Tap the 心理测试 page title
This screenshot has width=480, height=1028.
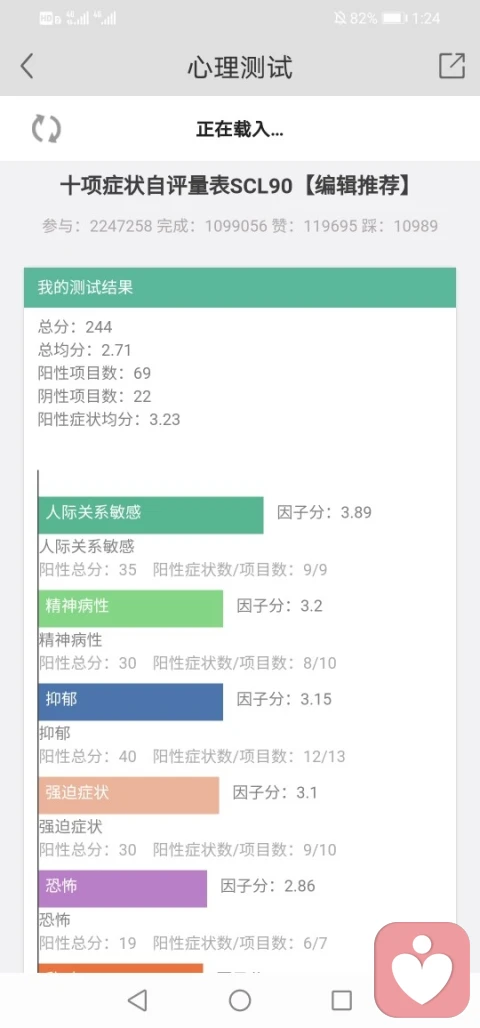[240, 67]
